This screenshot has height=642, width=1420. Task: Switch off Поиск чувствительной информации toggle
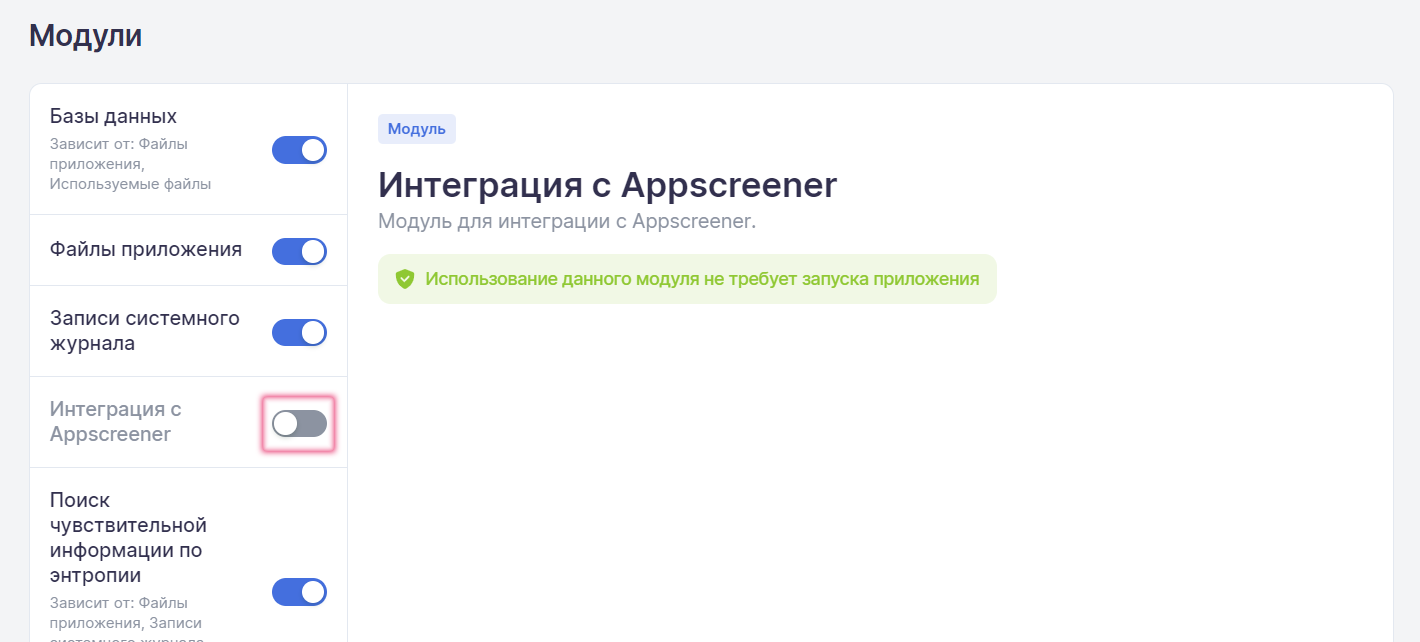pos(299,592)
